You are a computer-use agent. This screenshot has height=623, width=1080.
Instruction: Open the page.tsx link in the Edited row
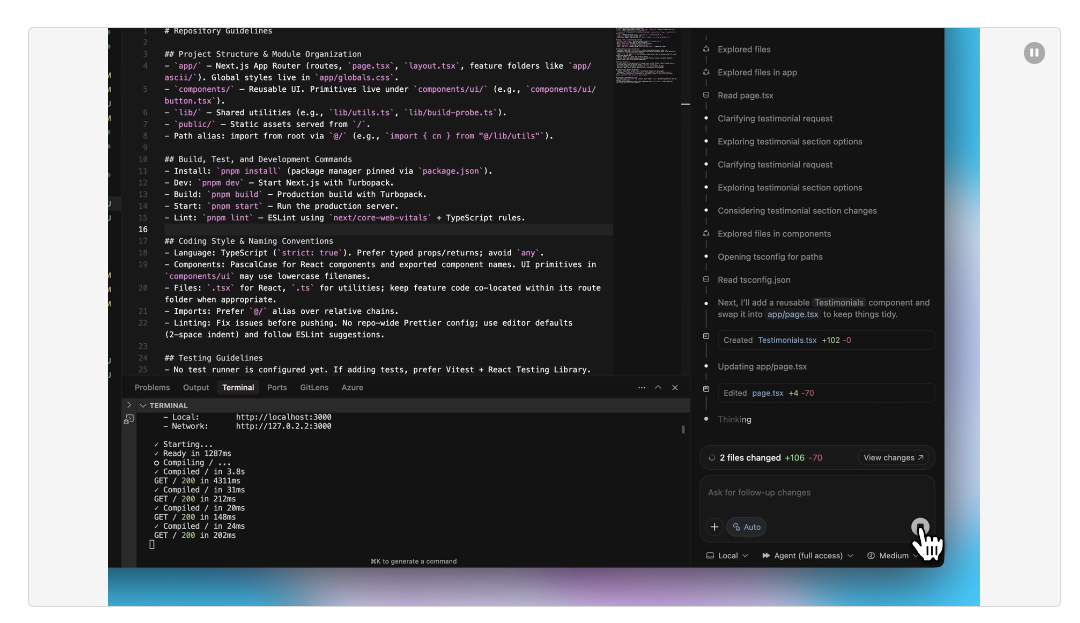(x=767, y=393)
